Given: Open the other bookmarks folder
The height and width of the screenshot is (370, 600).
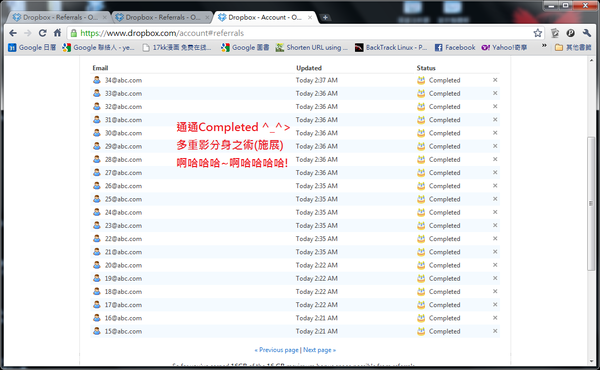Looking at the screenshot, I should click(x=573, y=47).
